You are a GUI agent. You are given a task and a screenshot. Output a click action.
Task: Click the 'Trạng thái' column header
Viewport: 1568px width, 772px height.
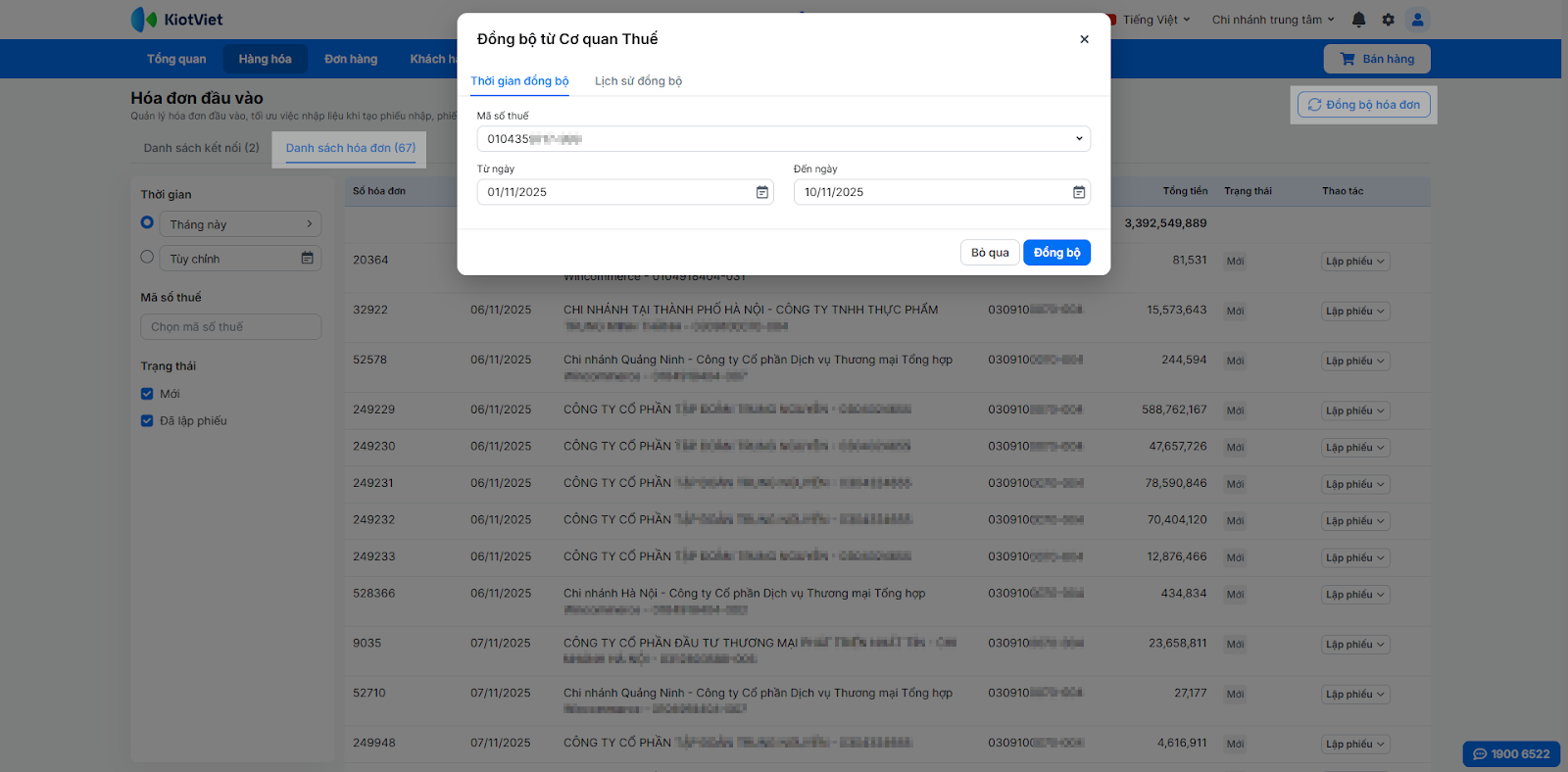1248,191
